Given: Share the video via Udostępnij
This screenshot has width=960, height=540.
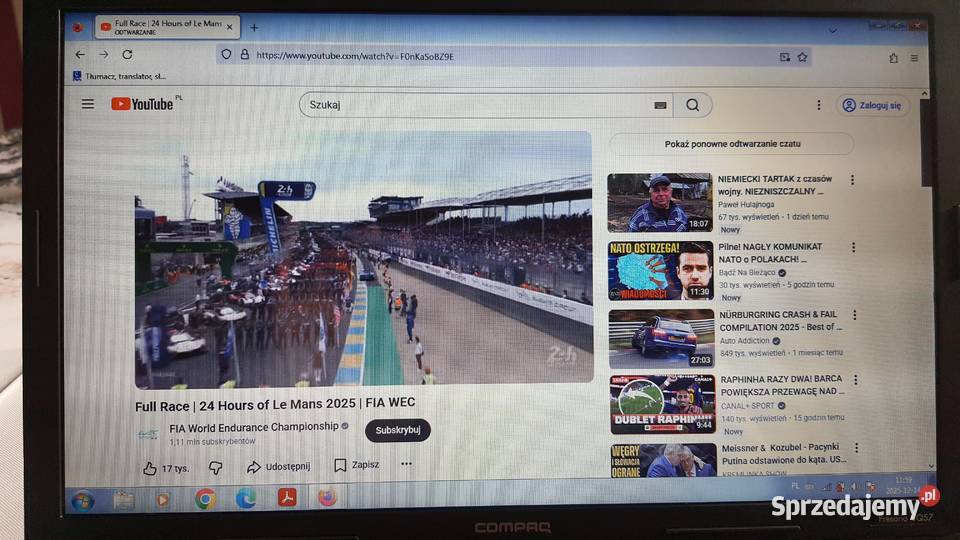Looking at the screenshot, I should coord(278,466).
